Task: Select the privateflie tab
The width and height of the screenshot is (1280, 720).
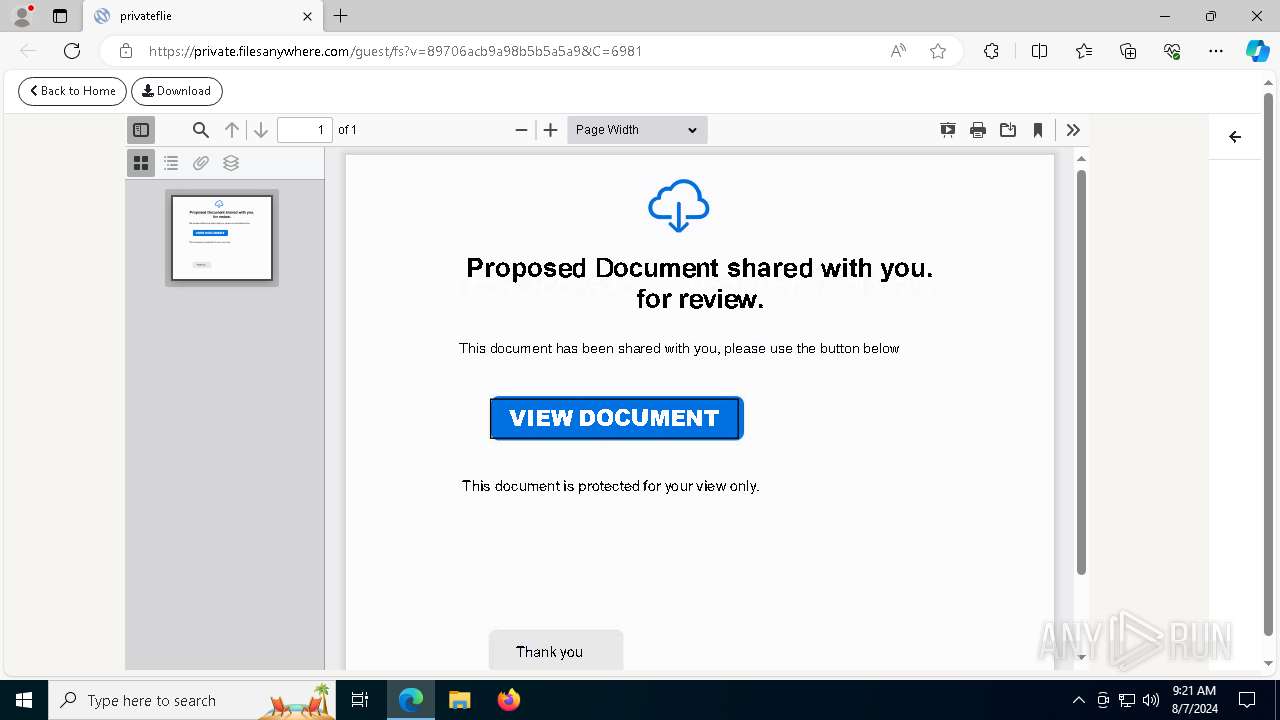Action: pyautogui.click(x=203, y=16)
